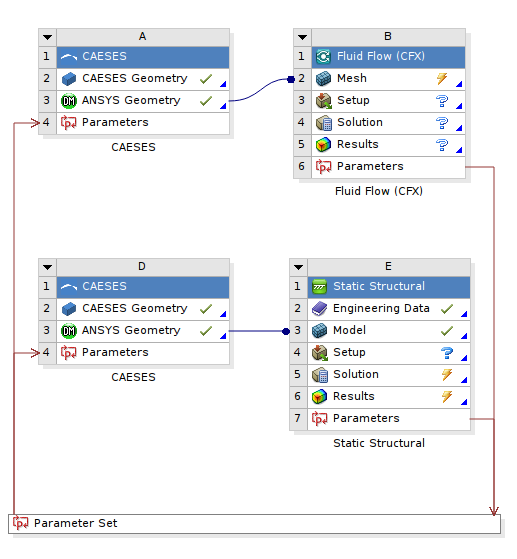The width and height of the screenshot is (517, 559).
Task: Click Setup question mark status in system E
Action: pyautogui.click(x=447, y=353)
